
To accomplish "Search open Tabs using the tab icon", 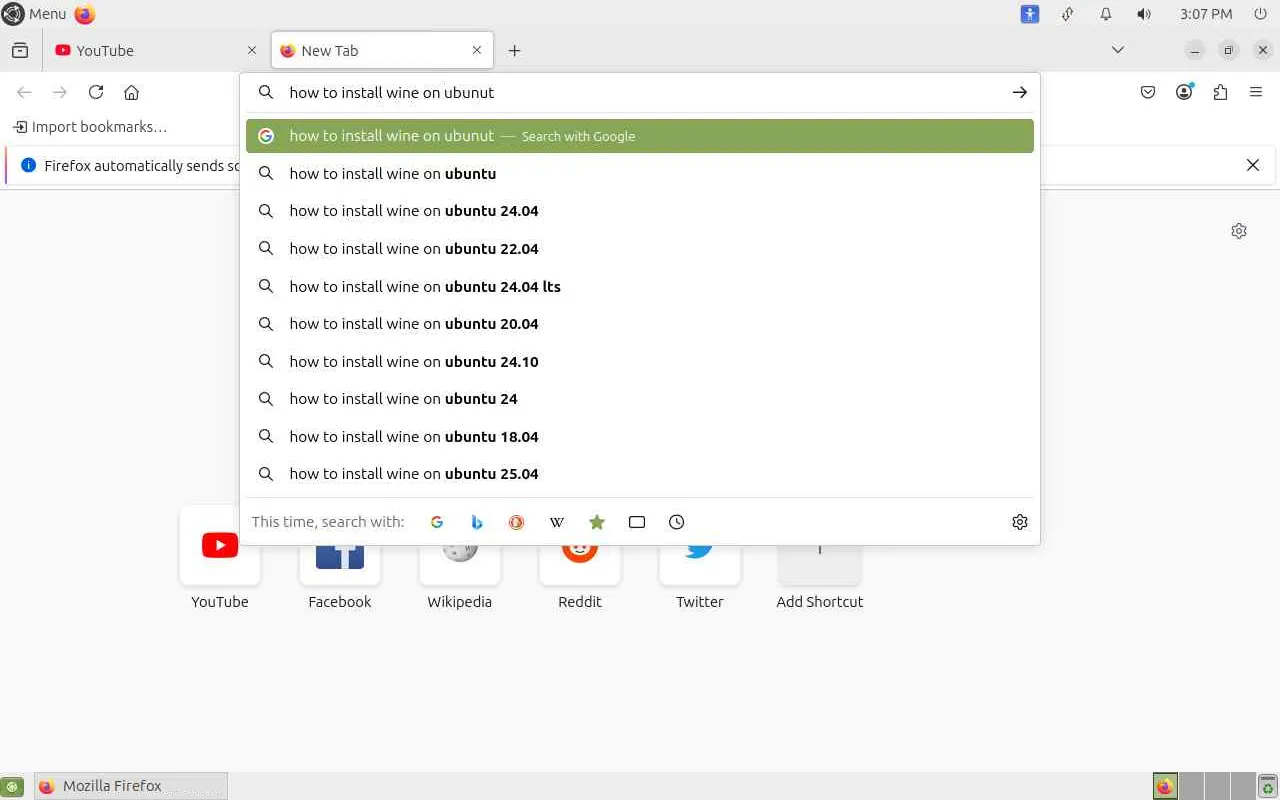I will pos(637,522).
